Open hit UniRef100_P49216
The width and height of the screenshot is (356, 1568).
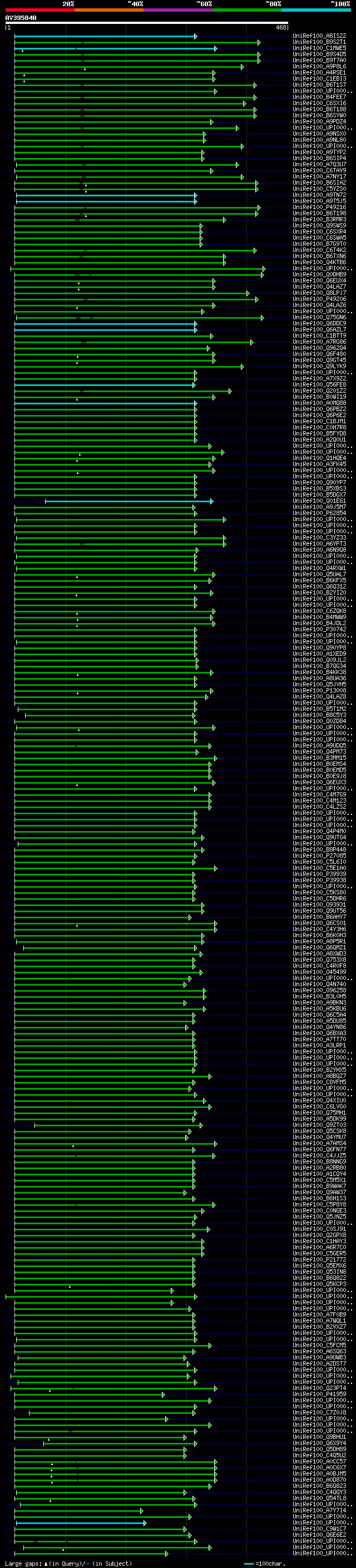click(319, 207)
